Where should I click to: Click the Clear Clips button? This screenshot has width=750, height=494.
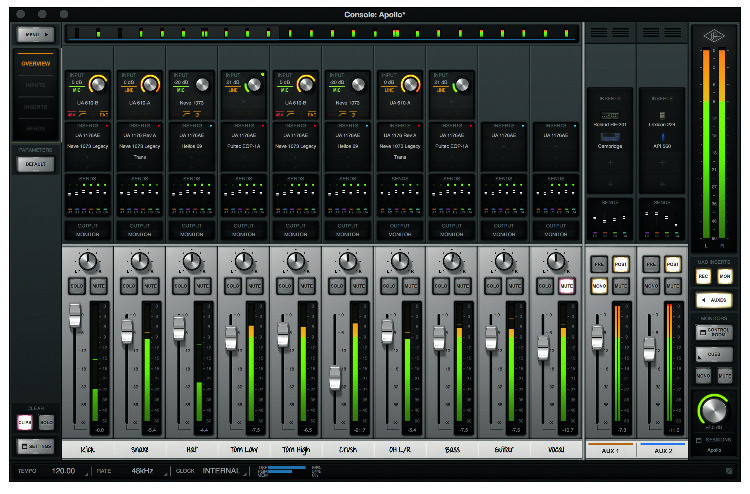25,423
